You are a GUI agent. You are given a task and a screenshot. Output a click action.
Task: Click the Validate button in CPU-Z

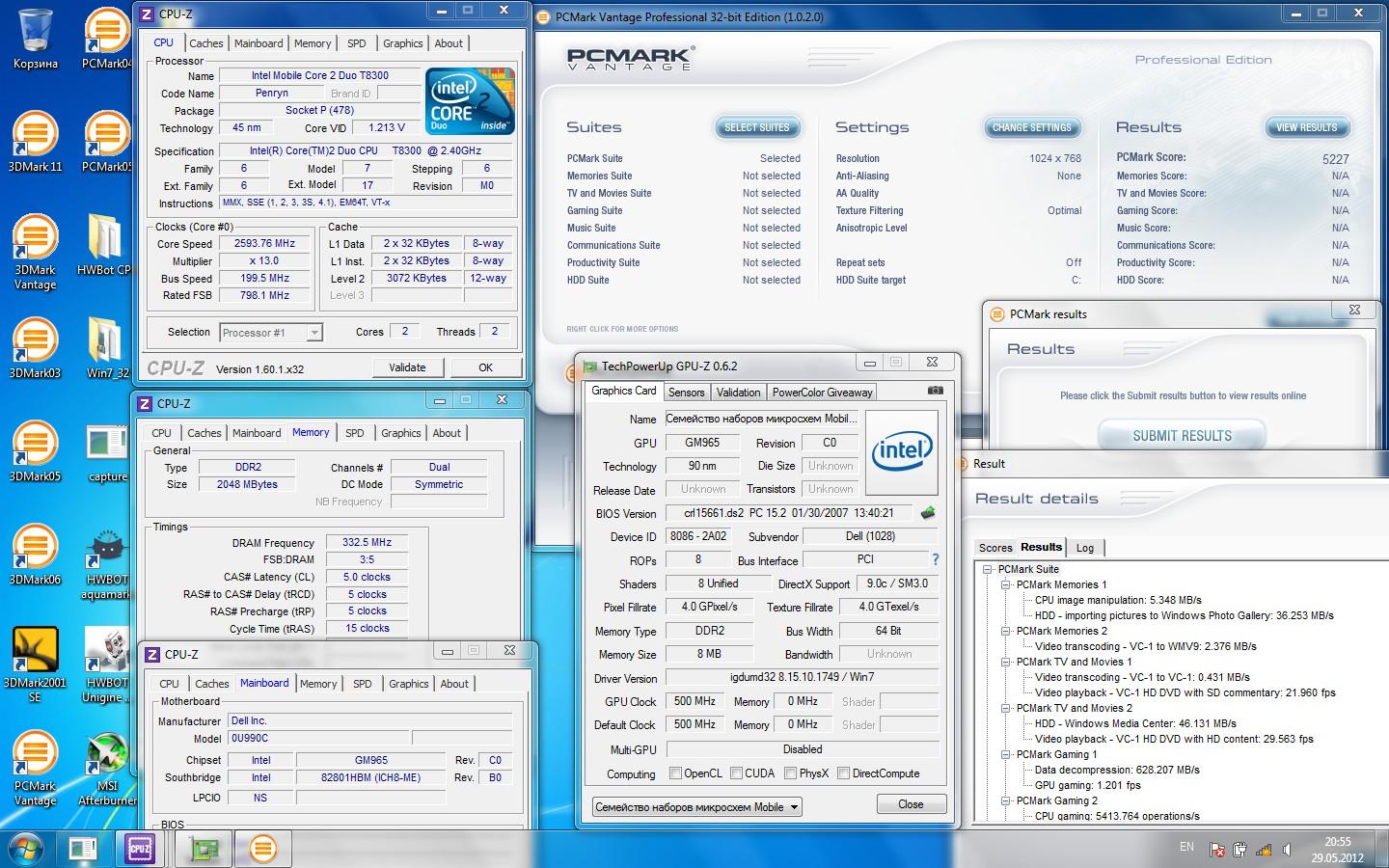pyautogui.click(x=407, y=367)
